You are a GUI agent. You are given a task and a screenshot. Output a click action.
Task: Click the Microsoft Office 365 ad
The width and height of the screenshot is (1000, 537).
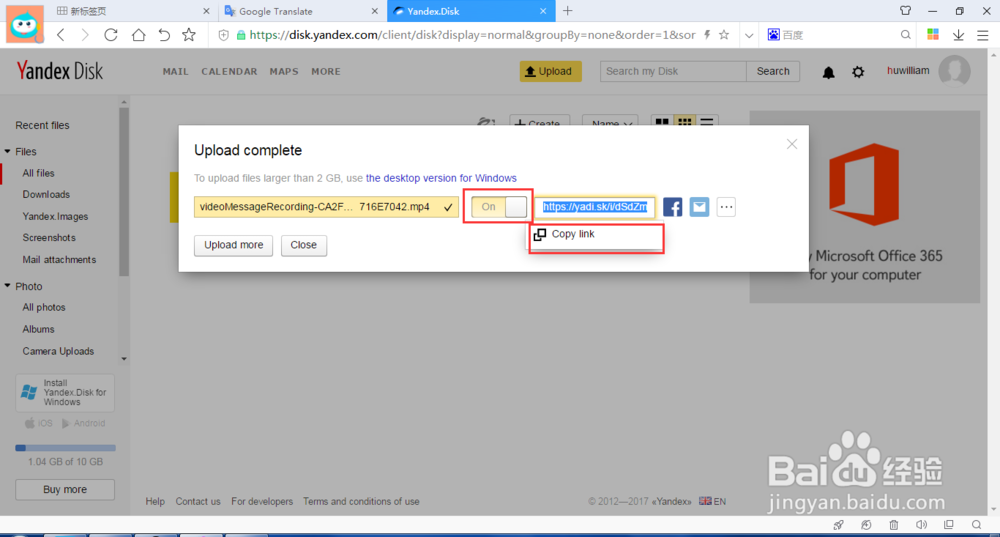864,207
